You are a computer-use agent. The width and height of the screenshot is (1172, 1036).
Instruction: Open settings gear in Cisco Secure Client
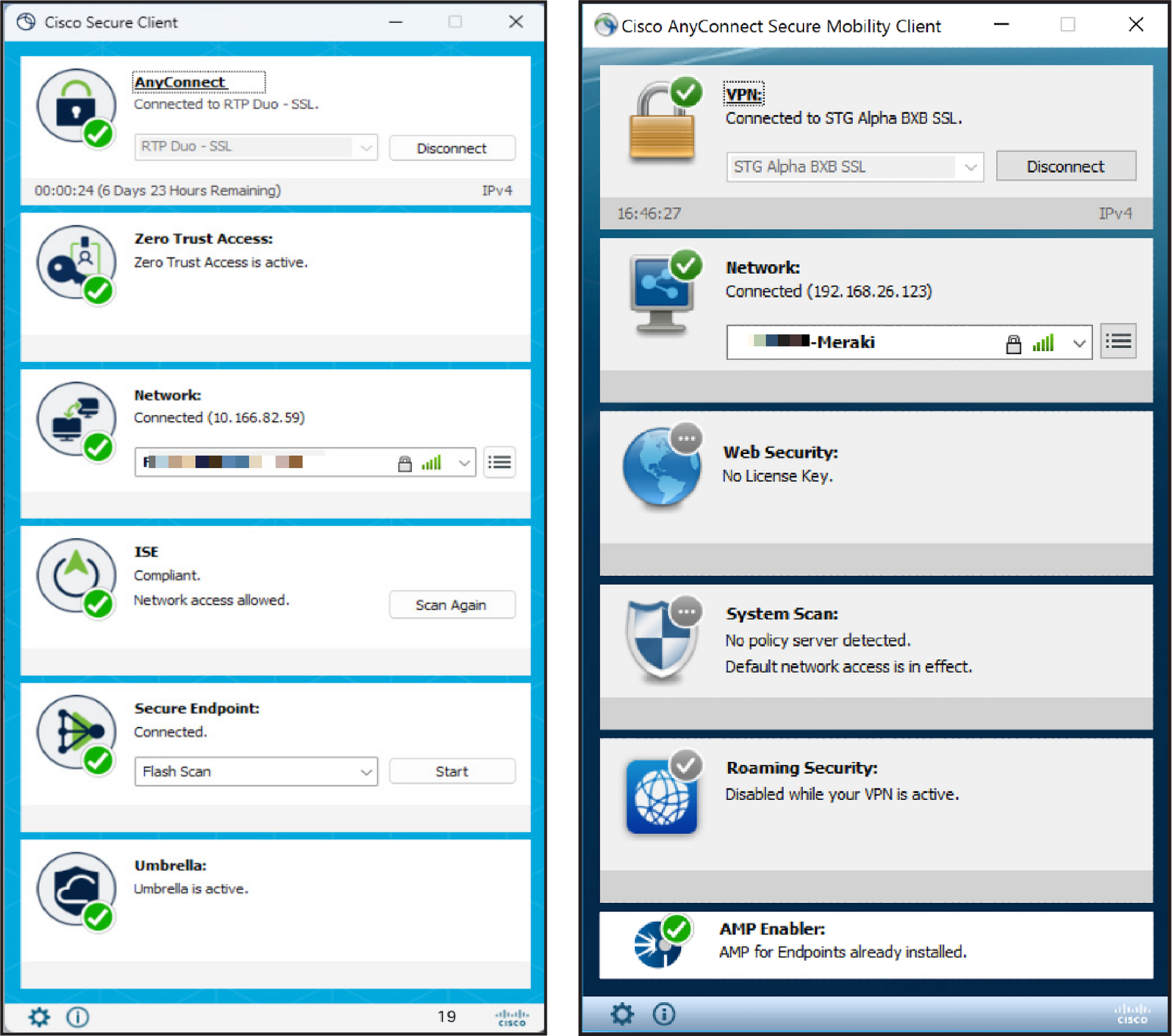click(x=40, y=1017)
